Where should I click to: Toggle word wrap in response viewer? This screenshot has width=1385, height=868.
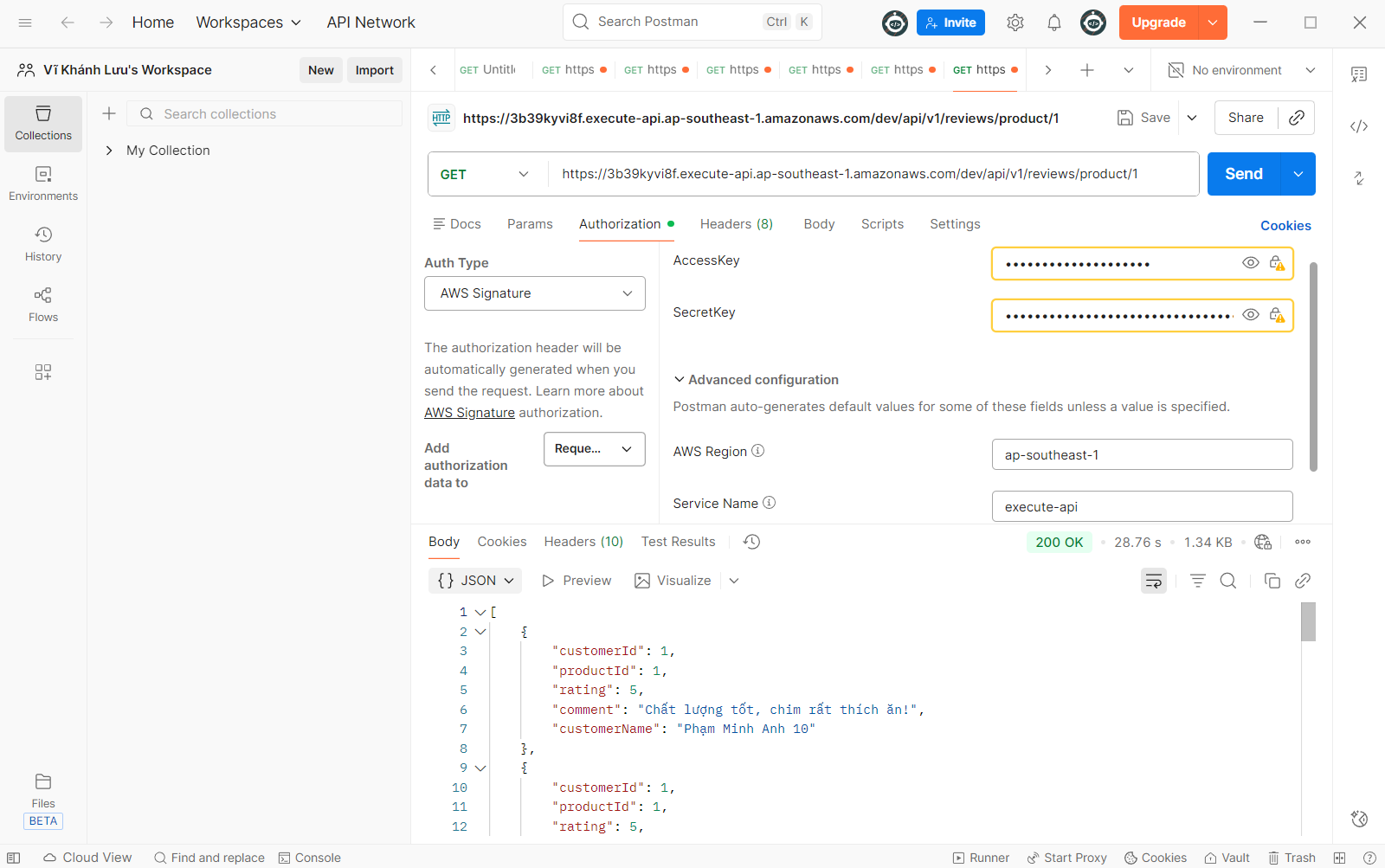[1153, 581]
